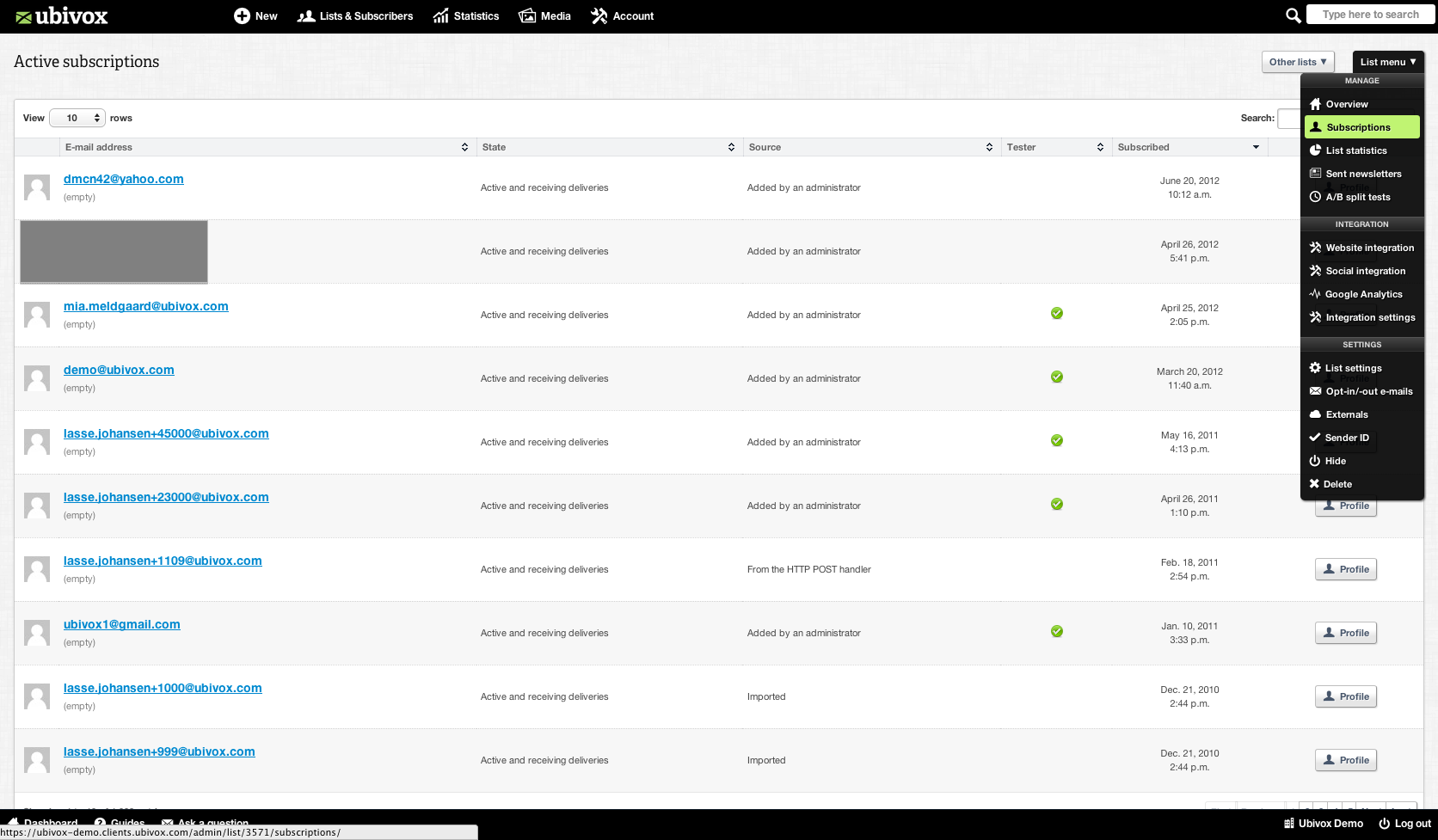Open the lasse.johansen+23000@ubivox.com link

click(166, 497)
